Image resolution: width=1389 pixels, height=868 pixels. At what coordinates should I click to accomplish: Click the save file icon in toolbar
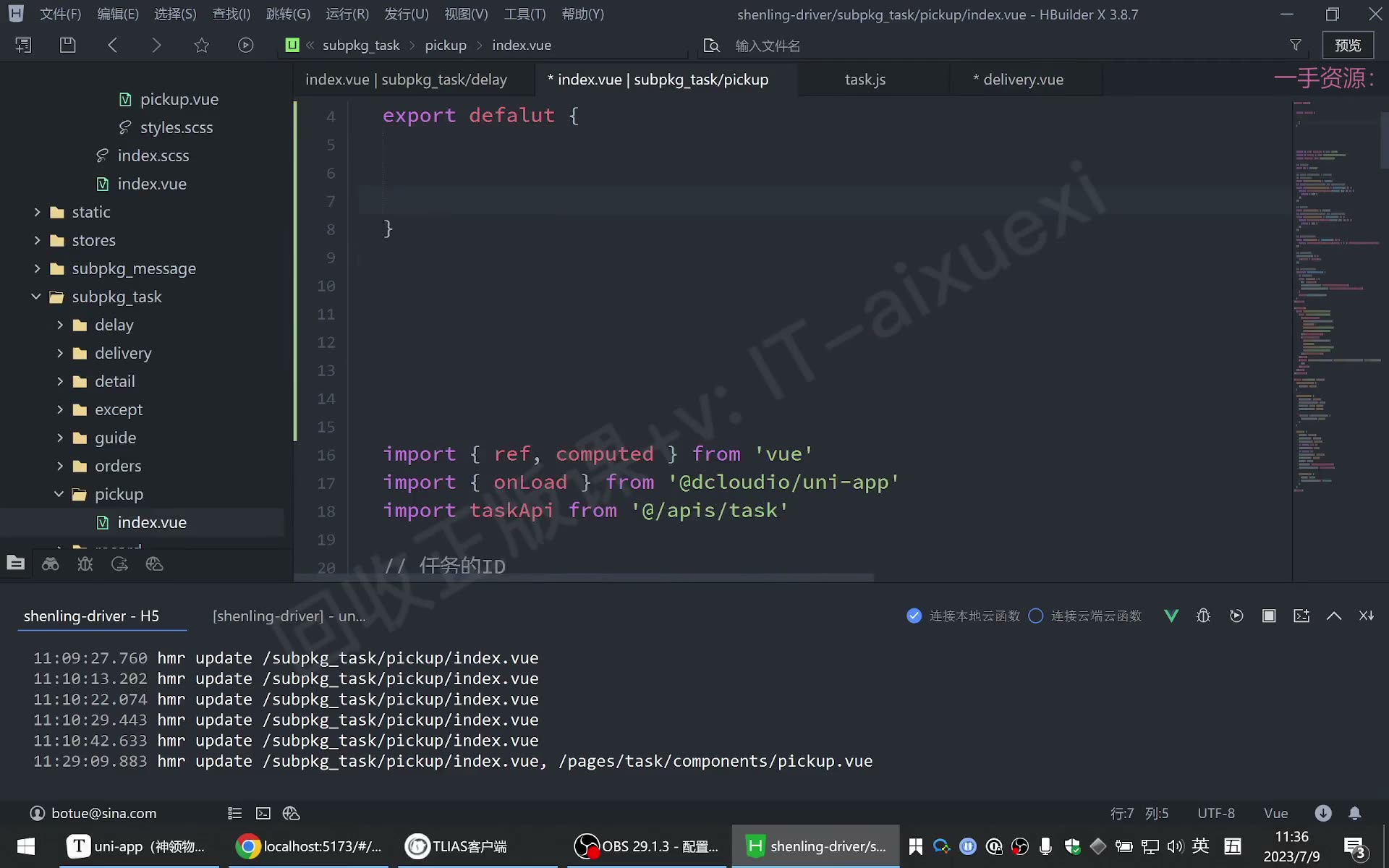(67, 45)
